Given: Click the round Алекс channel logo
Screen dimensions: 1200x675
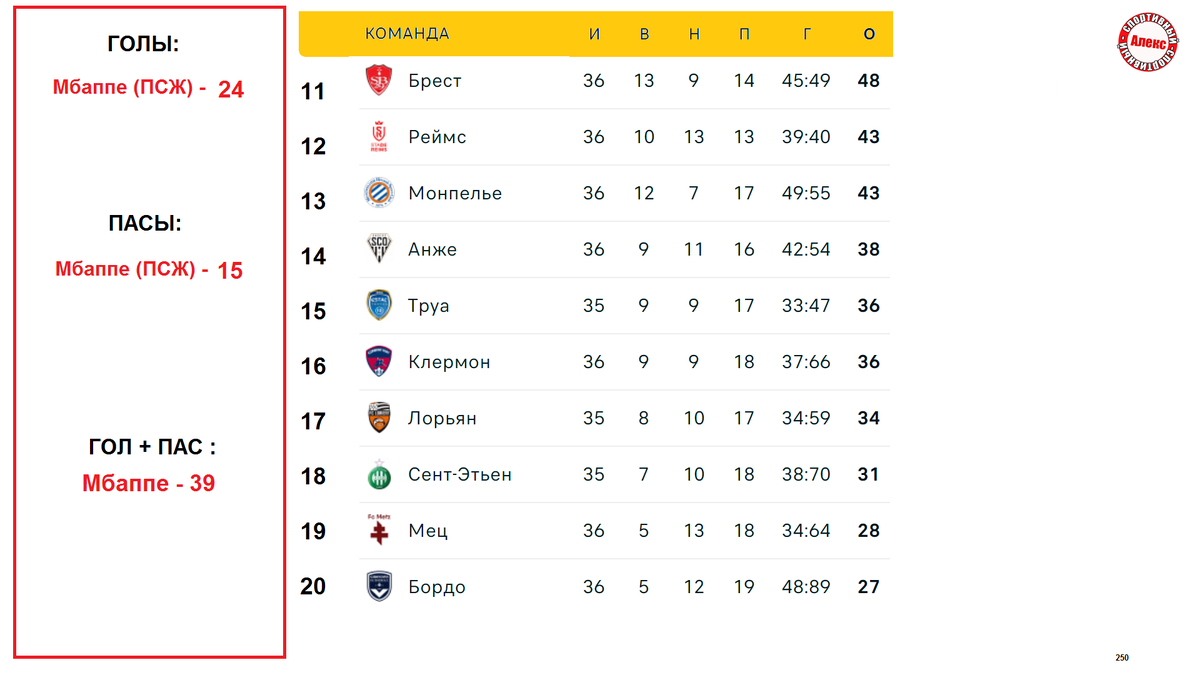Looking at the screenshot, I should pos(1150,47).
